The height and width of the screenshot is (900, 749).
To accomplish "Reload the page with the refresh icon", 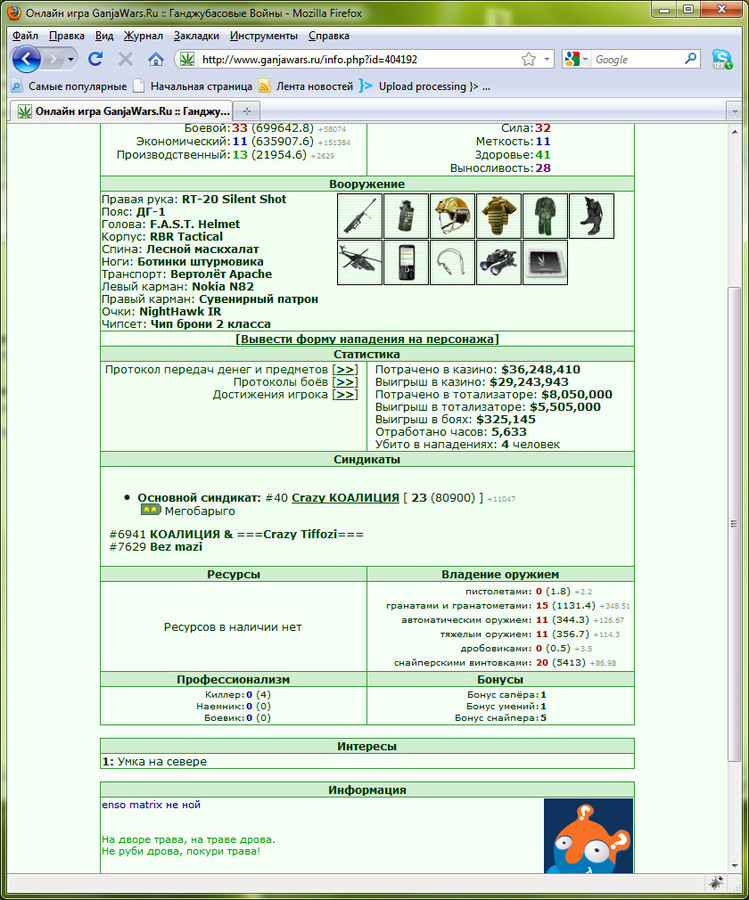I will [x=95, y=59].
